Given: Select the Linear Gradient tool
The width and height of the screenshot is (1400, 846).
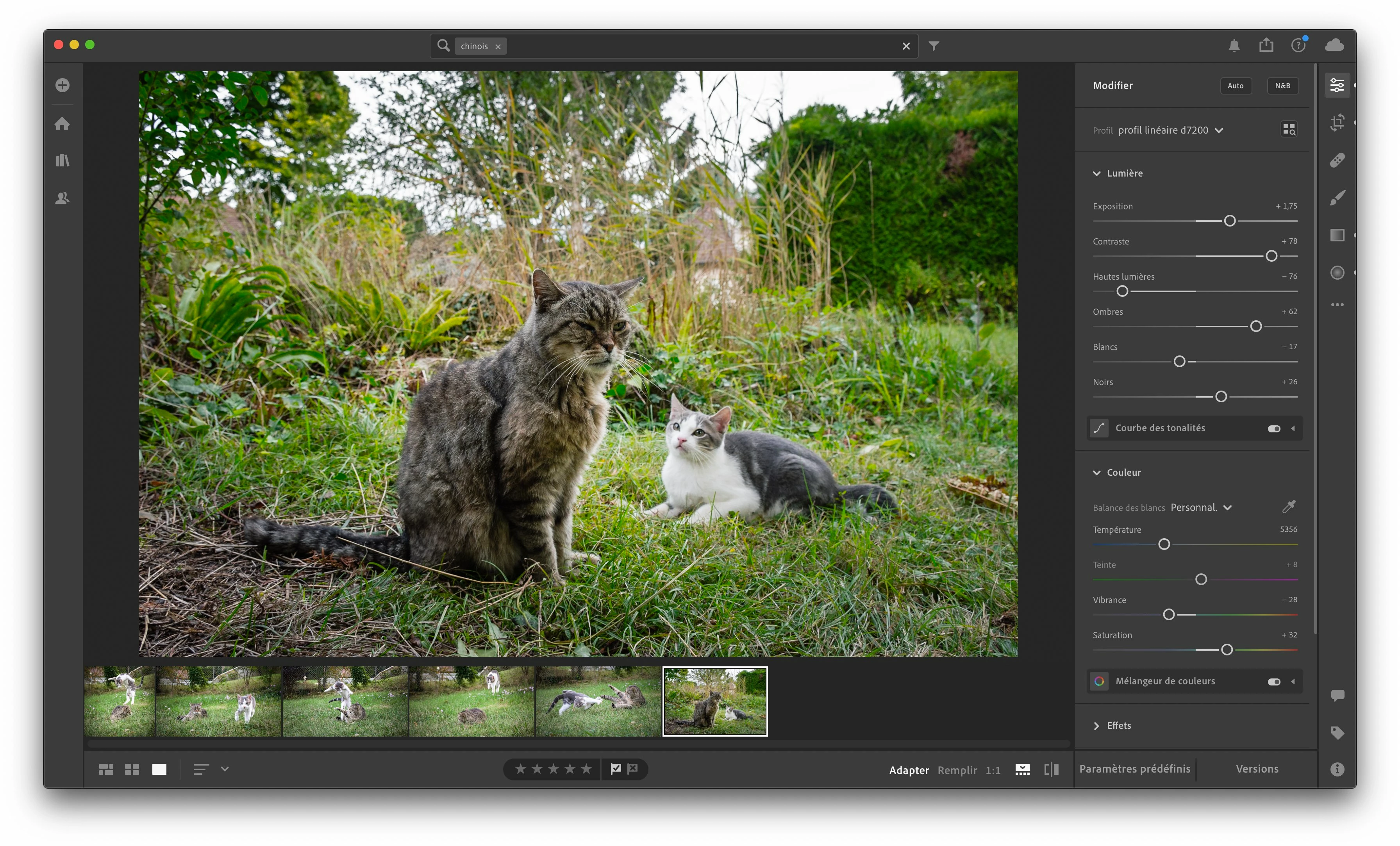Looking at the screenshot, I should tap(1337, 235).
